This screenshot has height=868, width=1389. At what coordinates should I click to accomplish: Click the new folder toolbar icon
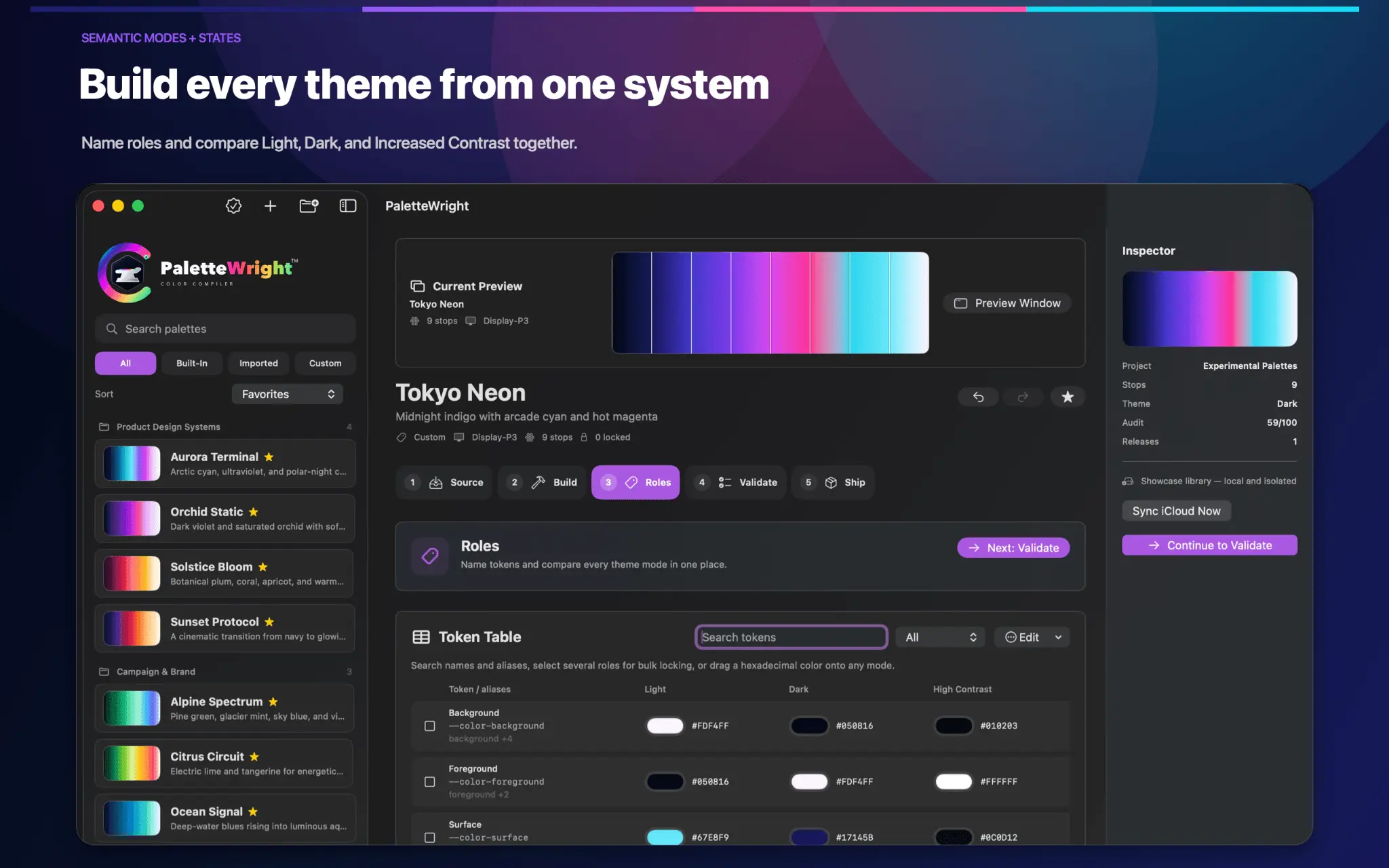[x=309, y=205]
